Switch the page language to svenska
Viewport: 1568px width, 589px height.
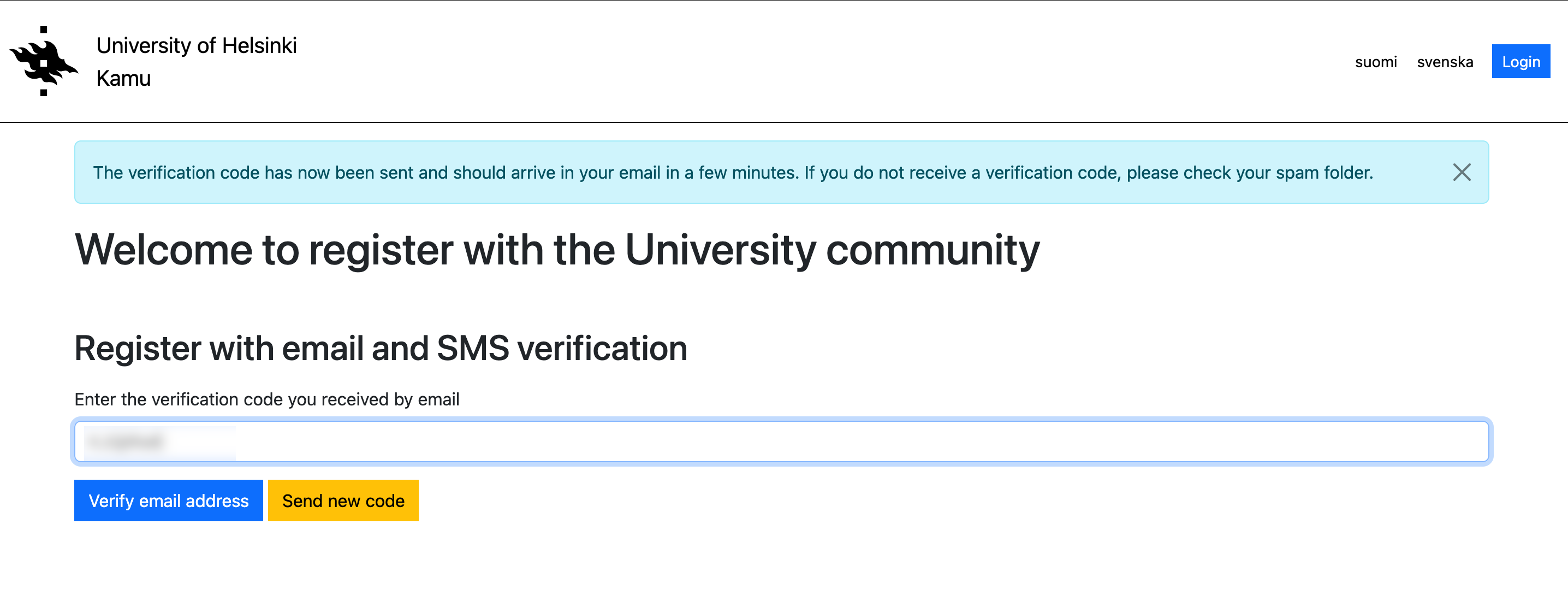point(1445,62)
